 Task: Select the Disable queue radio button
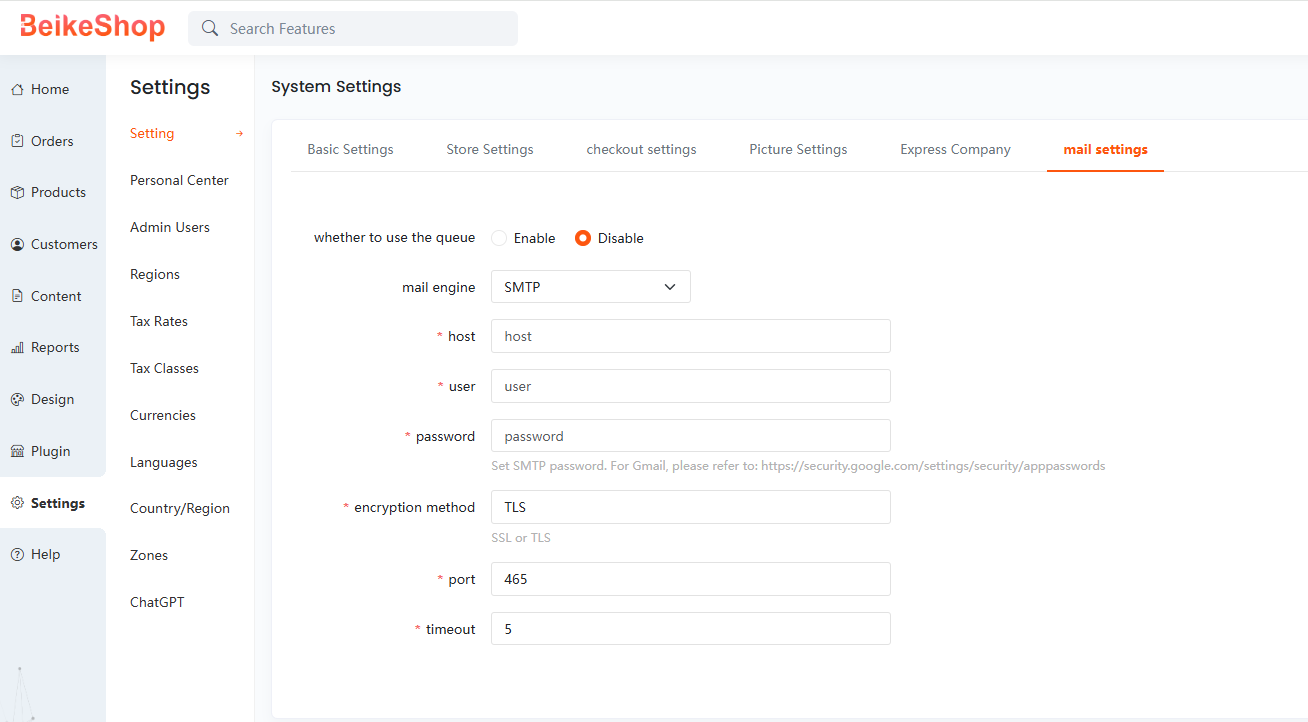pos(583,238)
